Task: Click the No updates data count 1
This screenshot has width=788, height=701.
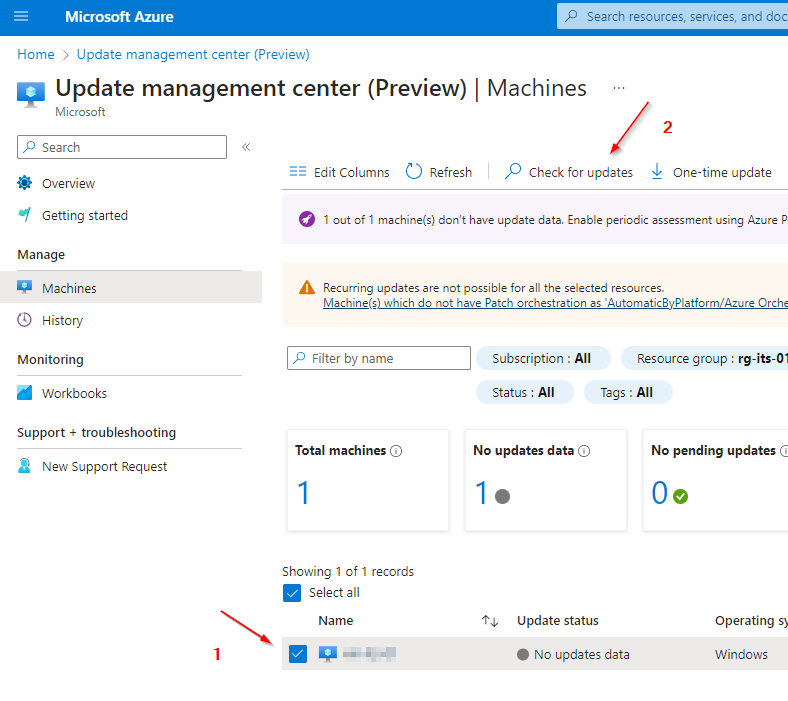Action: click(481, 493)
